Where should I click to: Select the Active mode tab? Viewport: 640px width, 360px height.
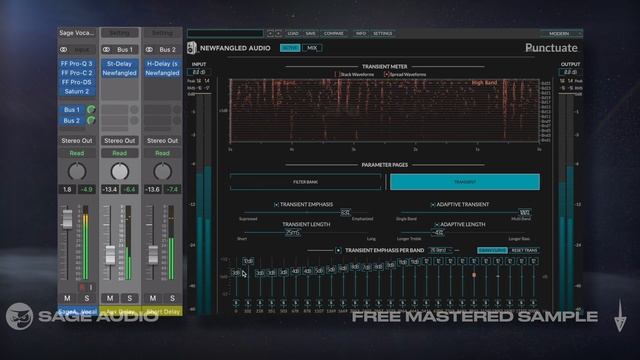coord(290,48)
